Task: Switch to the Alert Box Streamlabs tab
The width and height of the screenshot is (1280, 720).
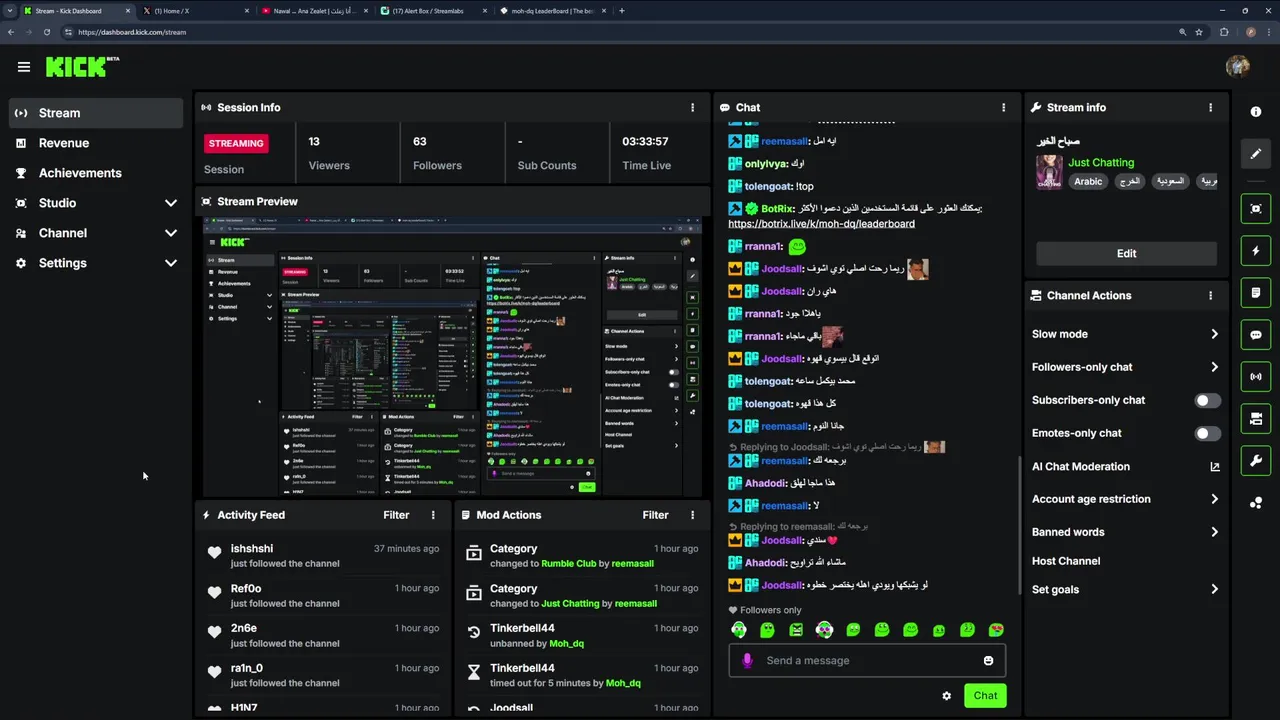Action: point(434,11)
